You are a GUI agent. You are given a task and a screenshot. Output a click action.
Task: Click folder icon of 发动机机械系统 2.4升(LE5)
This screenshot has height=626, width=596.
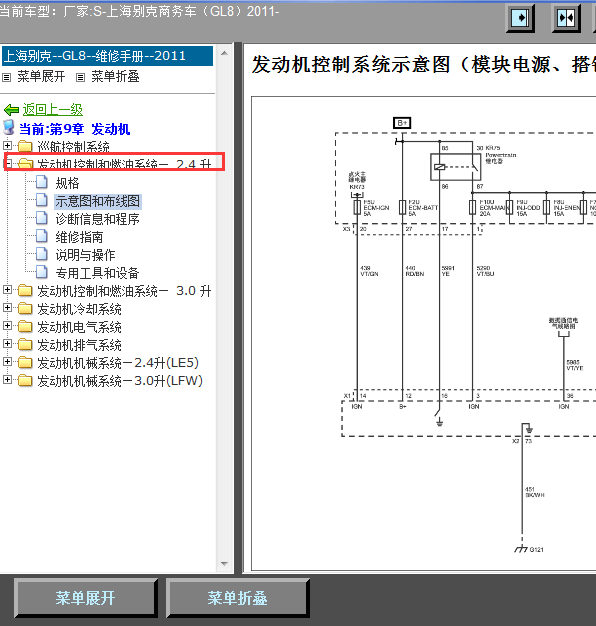coord(25,362)
